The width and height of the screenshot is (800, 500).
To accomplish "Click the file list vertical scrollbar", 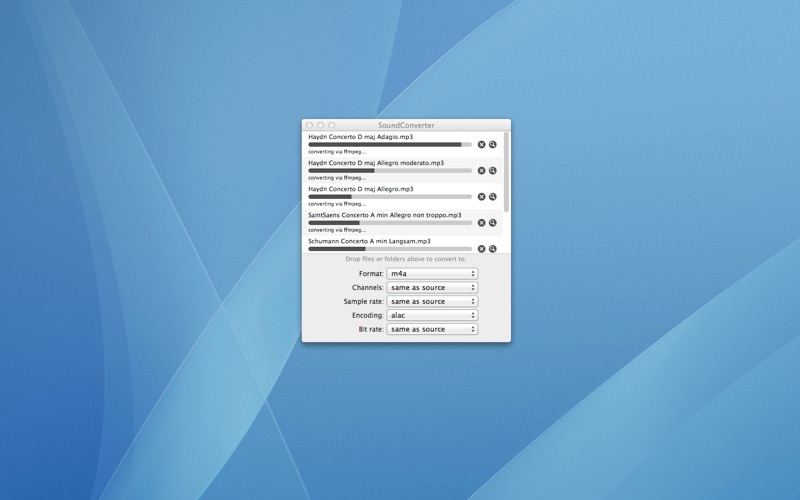I will point(506,172).
